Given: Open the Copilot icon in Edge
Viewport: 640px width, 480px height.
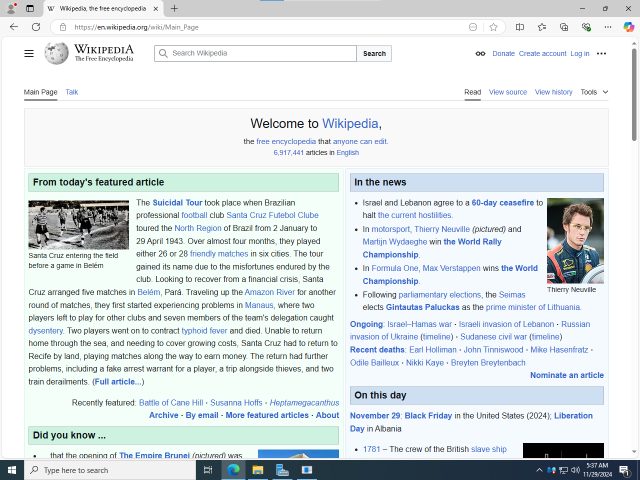Looking at the screenshot, I should (628, 27).
